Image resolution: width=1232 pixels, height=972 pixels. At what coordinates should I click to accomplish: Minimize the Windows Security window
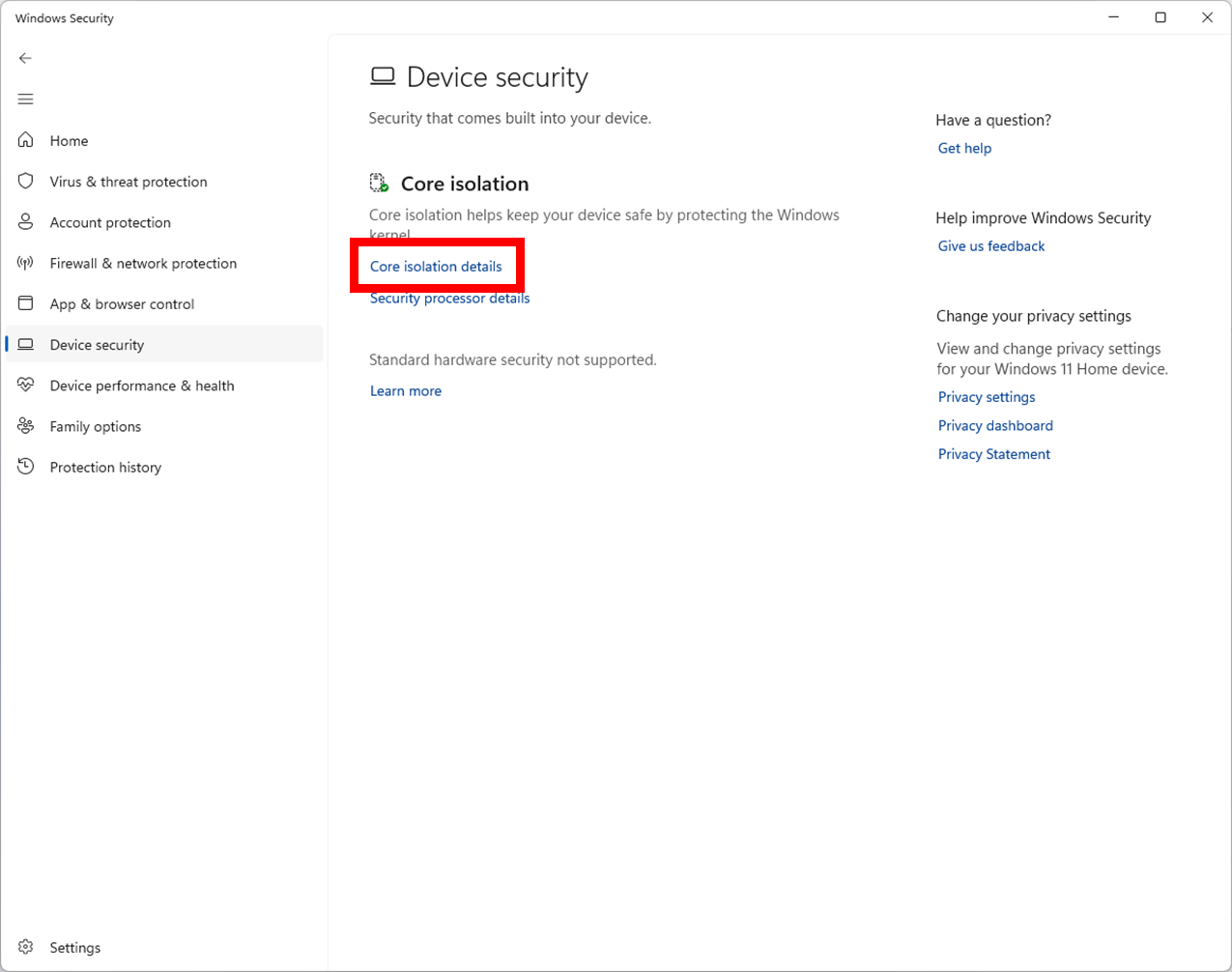tap(1114, 17)
